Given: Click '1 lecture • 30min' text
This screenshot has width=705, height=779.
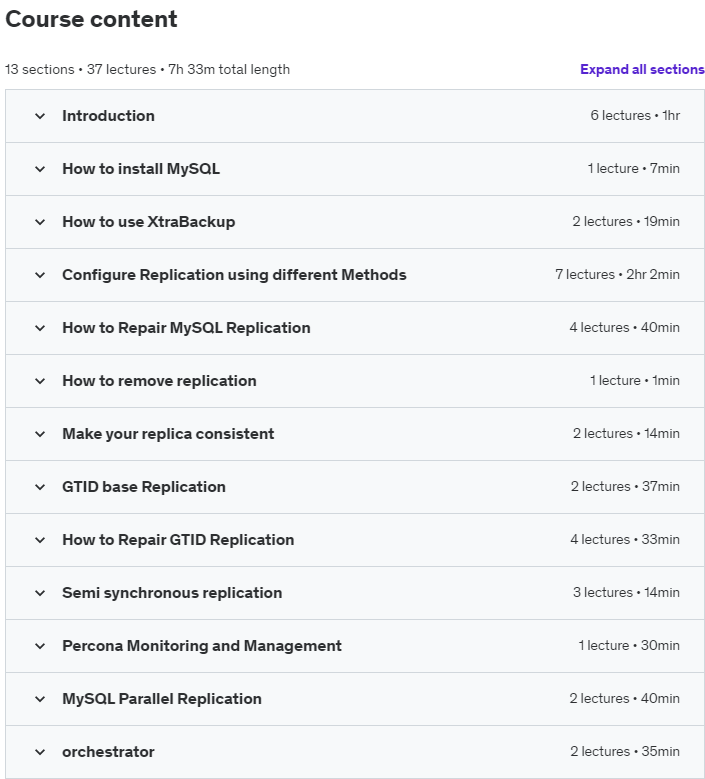Looking at the screenshot, I should pos(629,645).
